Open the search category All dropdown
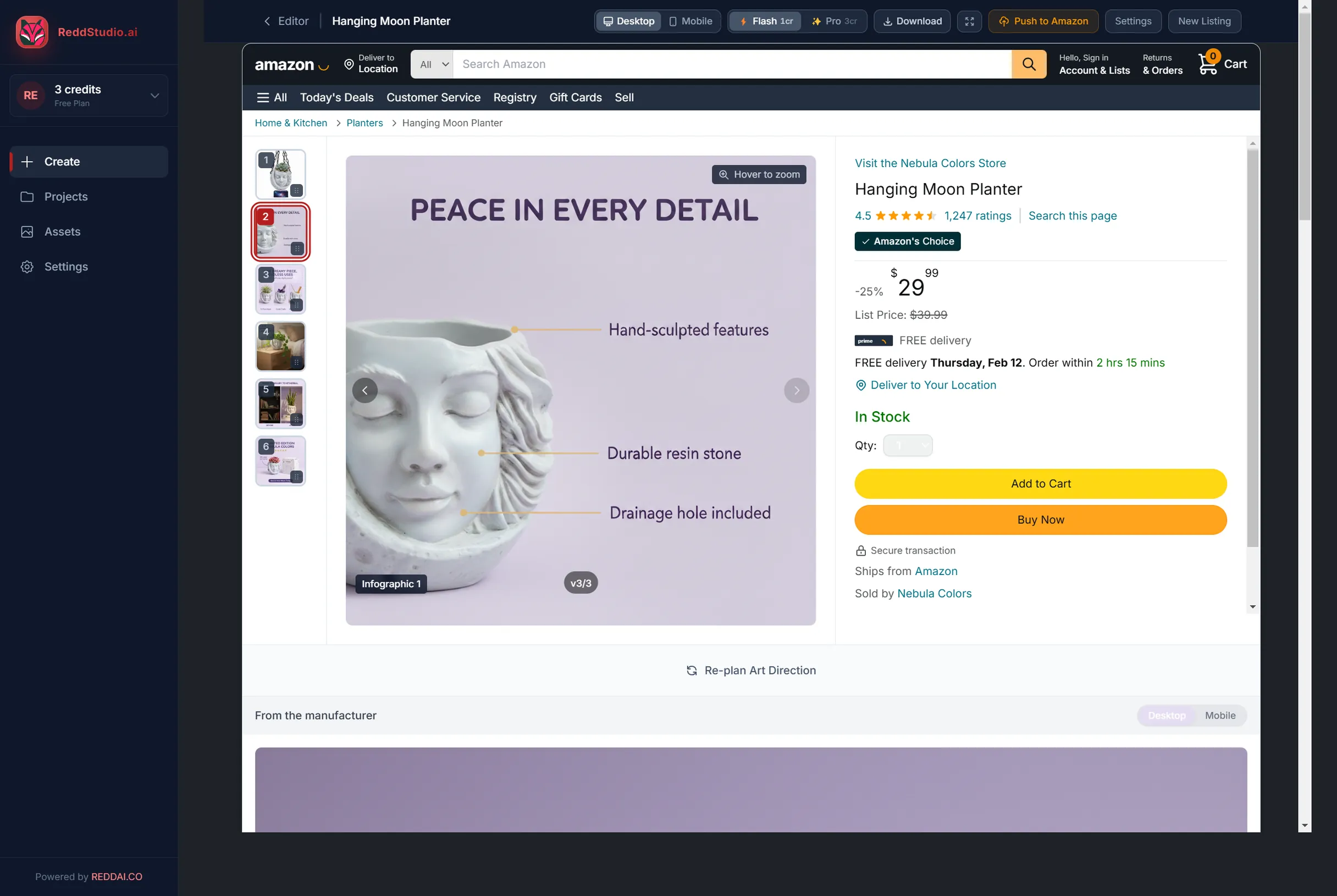The image size is (1337, 896). click(x=432, y=64)
